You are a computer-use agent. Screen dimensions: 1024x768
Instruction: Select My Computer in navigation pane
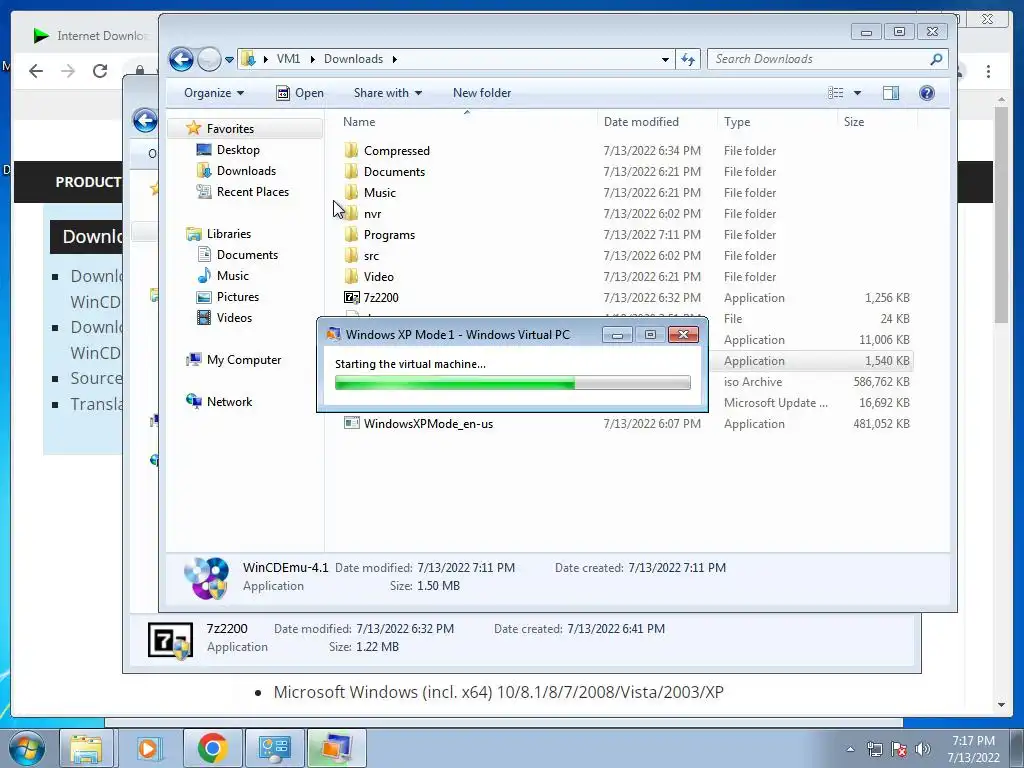(243, 360)
